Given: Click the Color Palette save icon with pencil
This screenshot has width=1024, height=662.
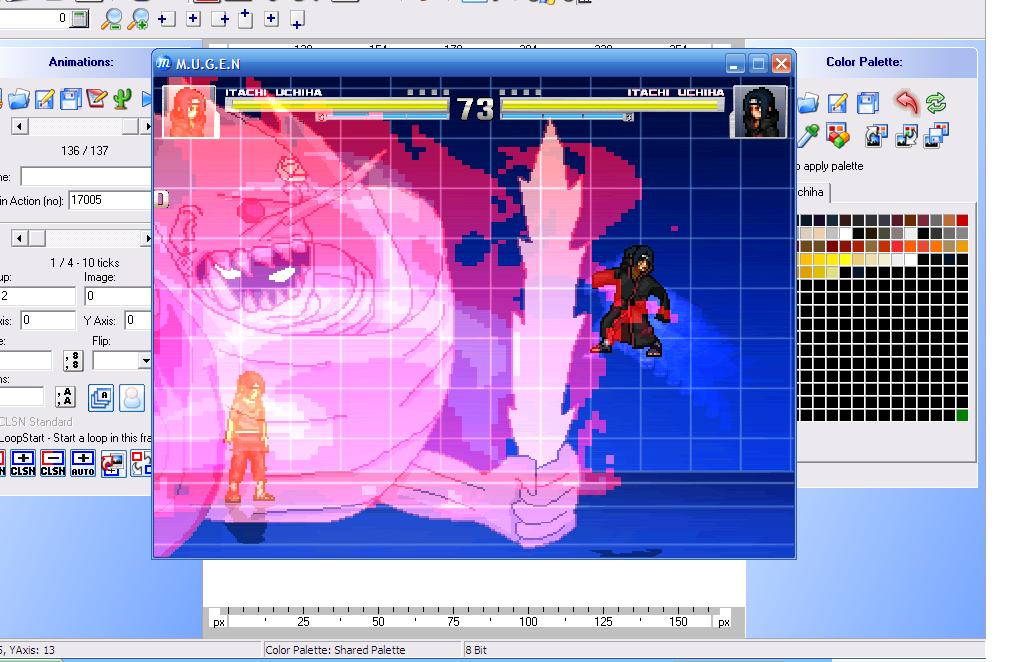Looking at the screenshot, I should [x=837, y=102].
